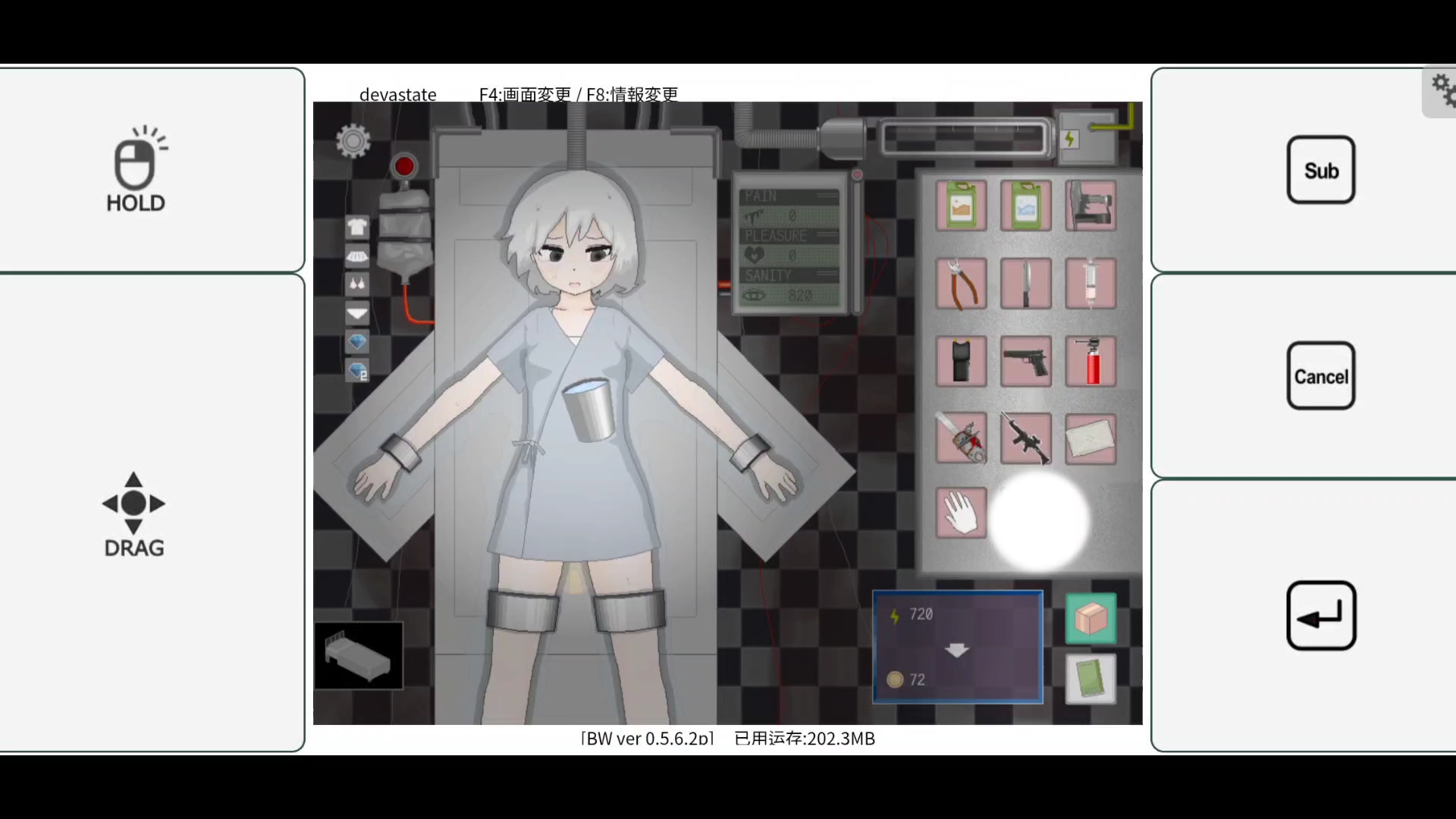The width and height of the screenshot is (1456, 819).
Task: Pick the syringe item slot
Action: 1090,284
